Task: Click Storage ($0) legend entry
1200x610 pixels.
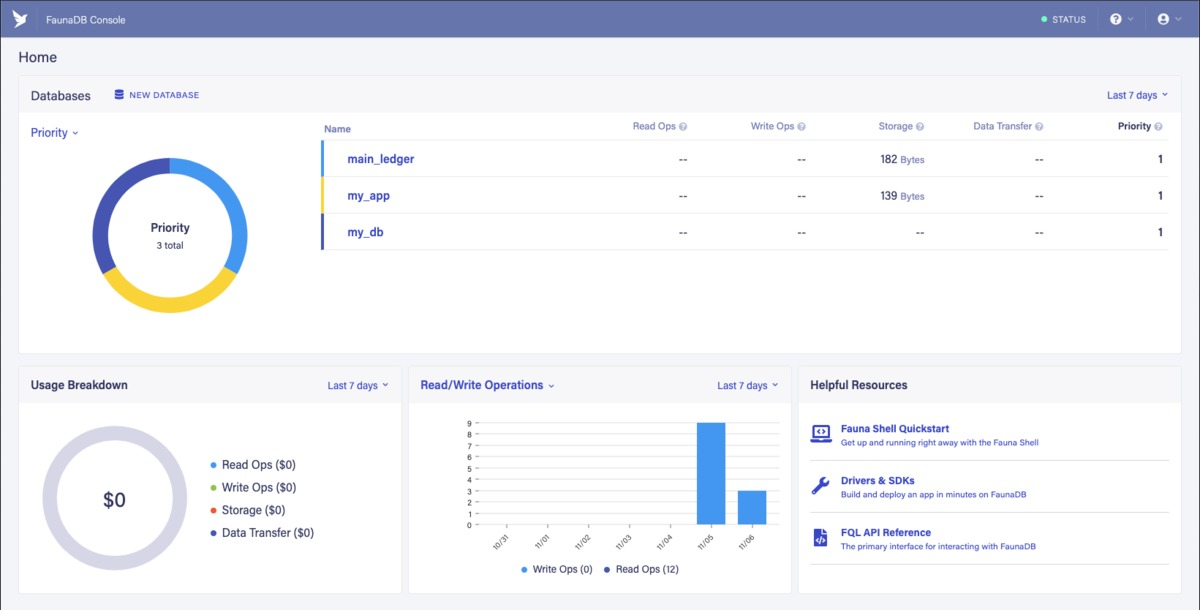Action: [x=249, y=511]
